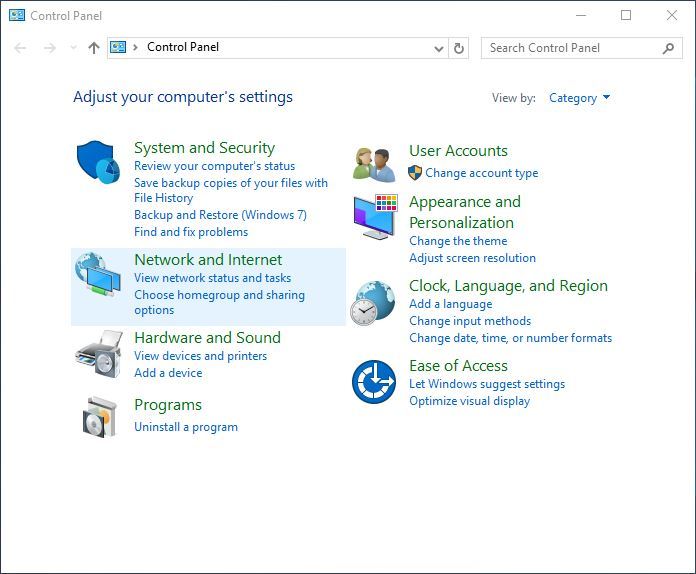Screen dimensions: 696x574
Task: Open Change account type link
Action: (x=481, y=173)
